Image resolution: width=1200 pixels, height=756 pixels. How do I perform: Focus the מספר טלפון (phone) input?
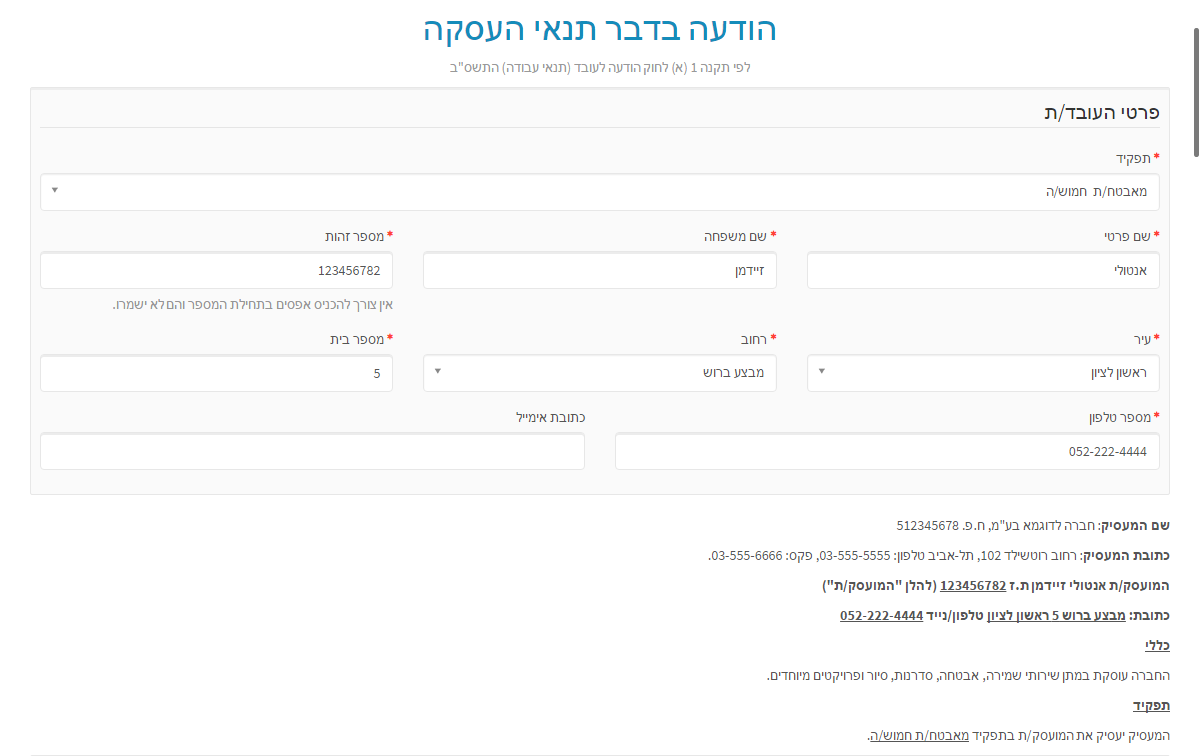click(x=886, y=451)
